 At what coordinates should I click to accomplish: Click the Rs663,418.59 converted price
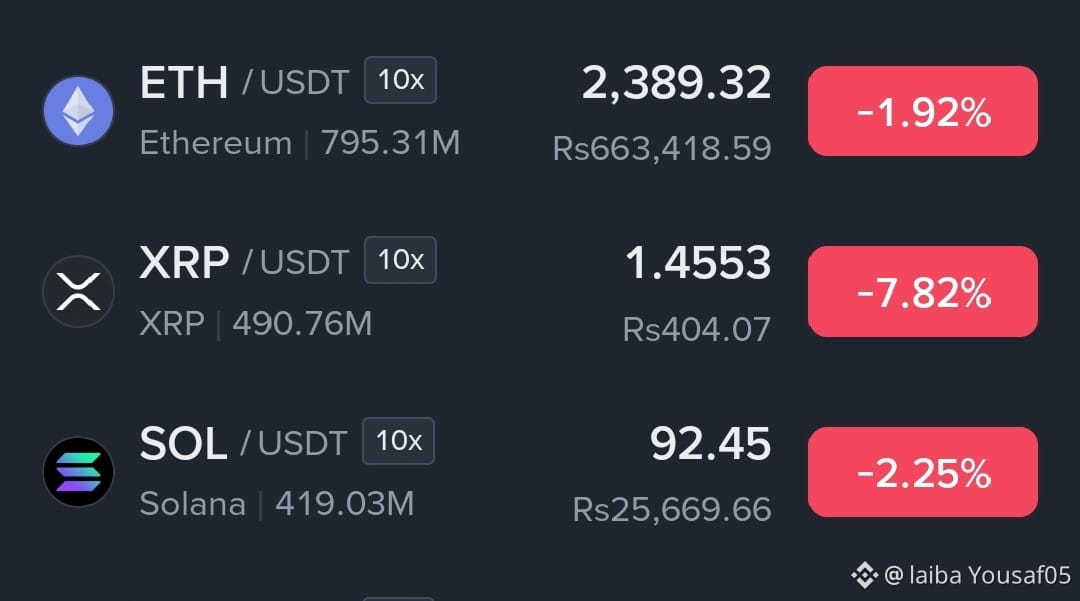point(662,149)
